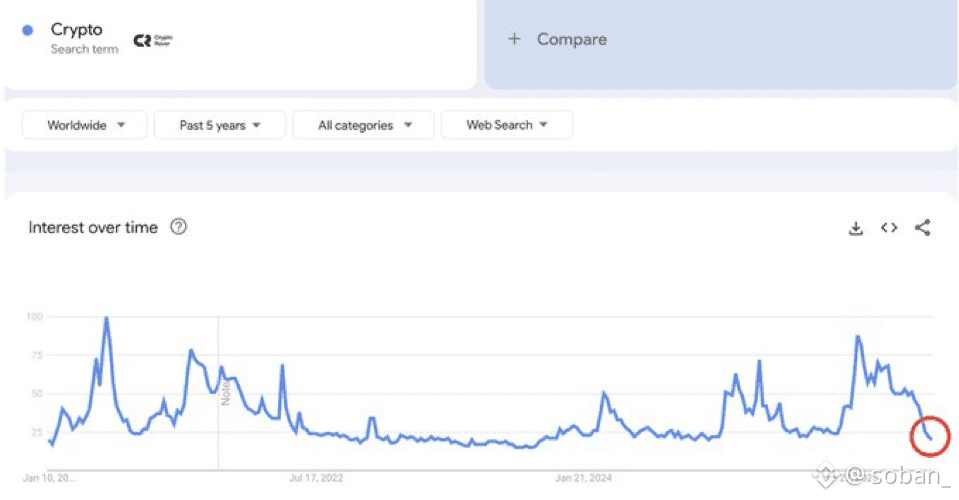
Task: Open the All categories dropdown
Action: [363, 125]
